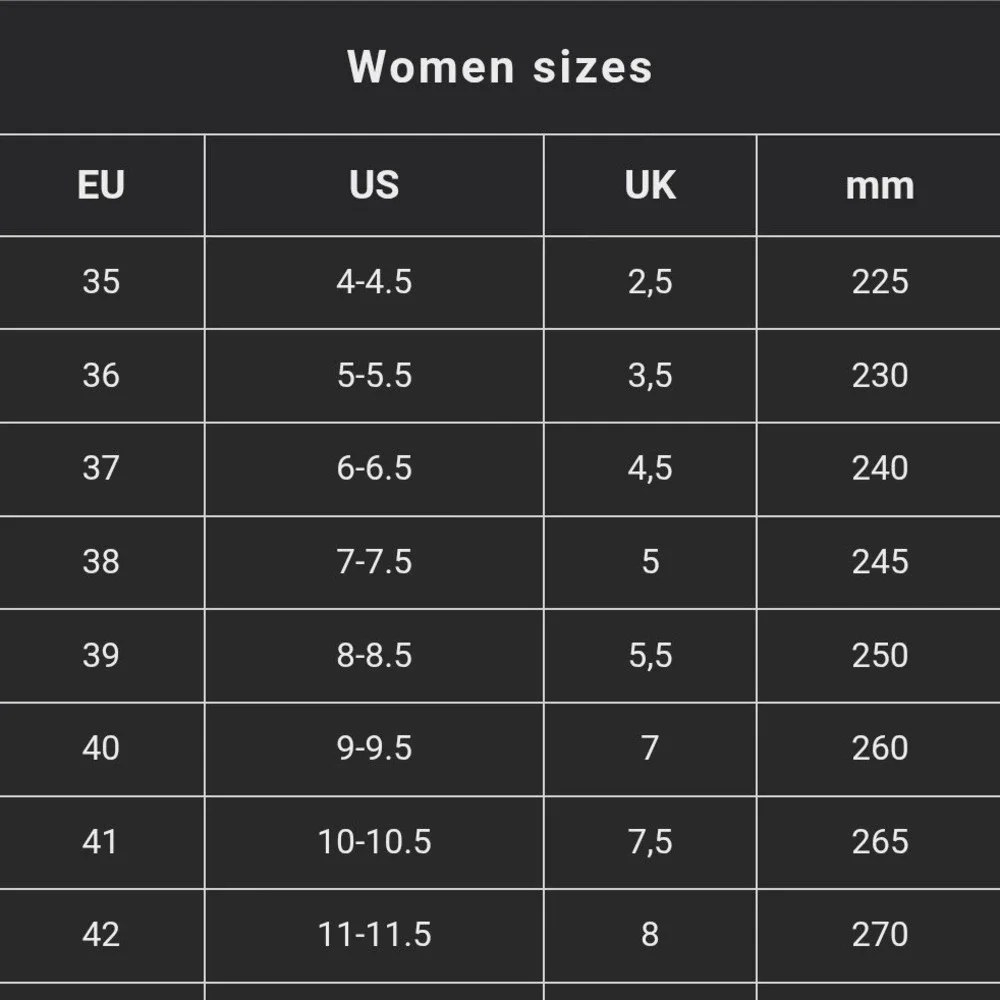This screenshot has height=1000, width=1000.
Task: Select the US column header
Action: coord(374,185)
